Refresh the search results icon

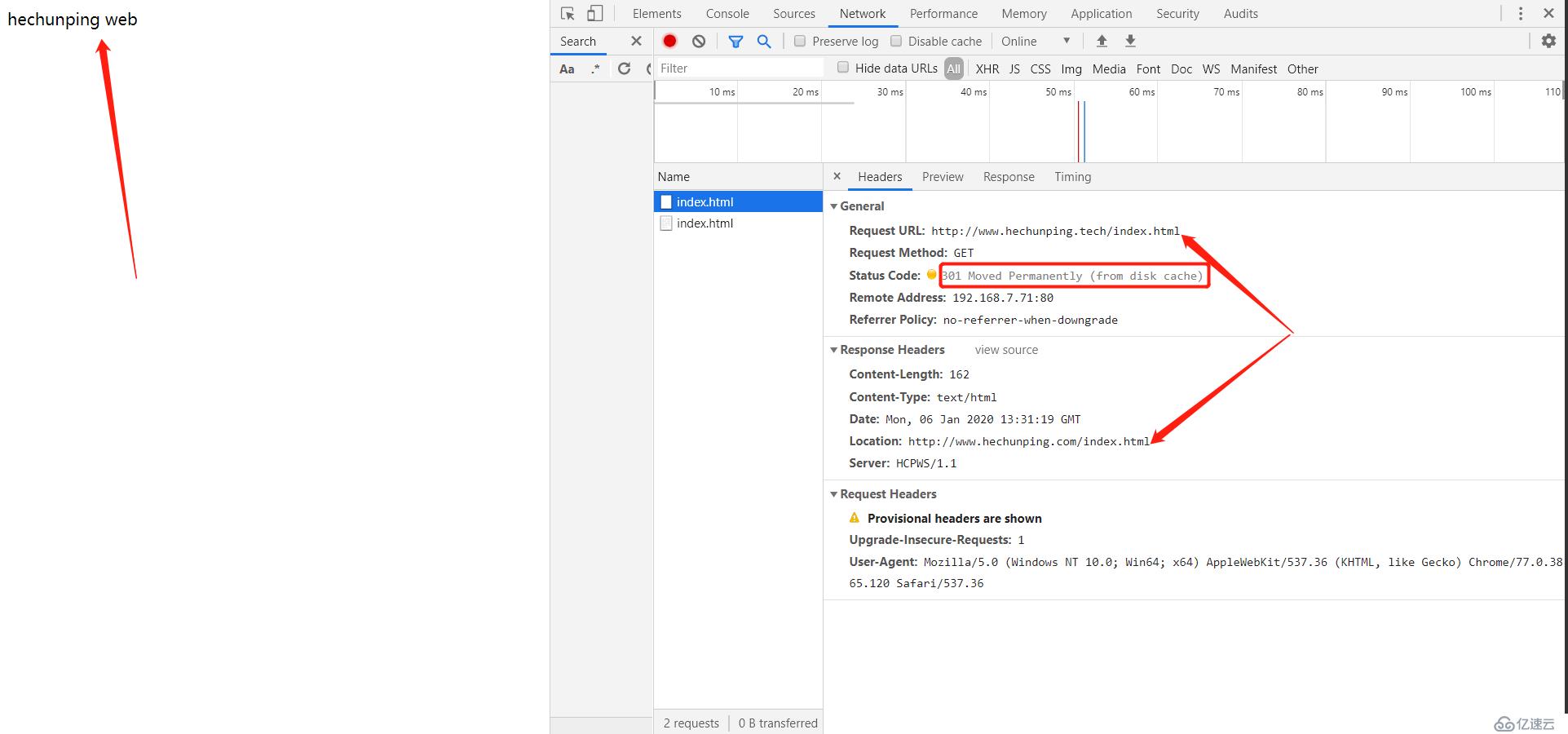625,69
